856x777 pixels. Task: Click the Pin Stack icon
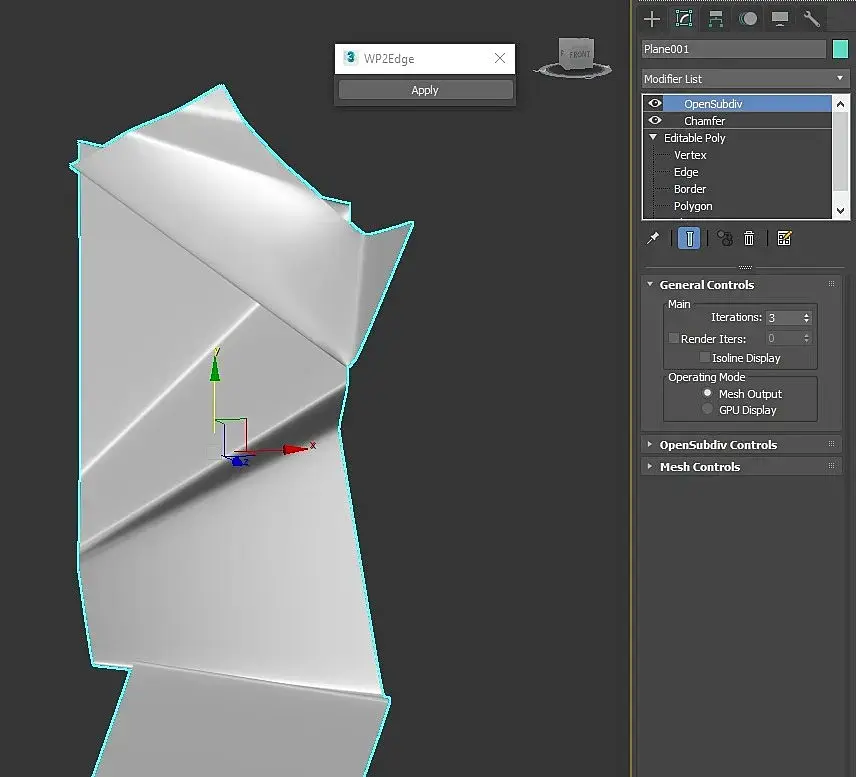[x=653, y=239]
